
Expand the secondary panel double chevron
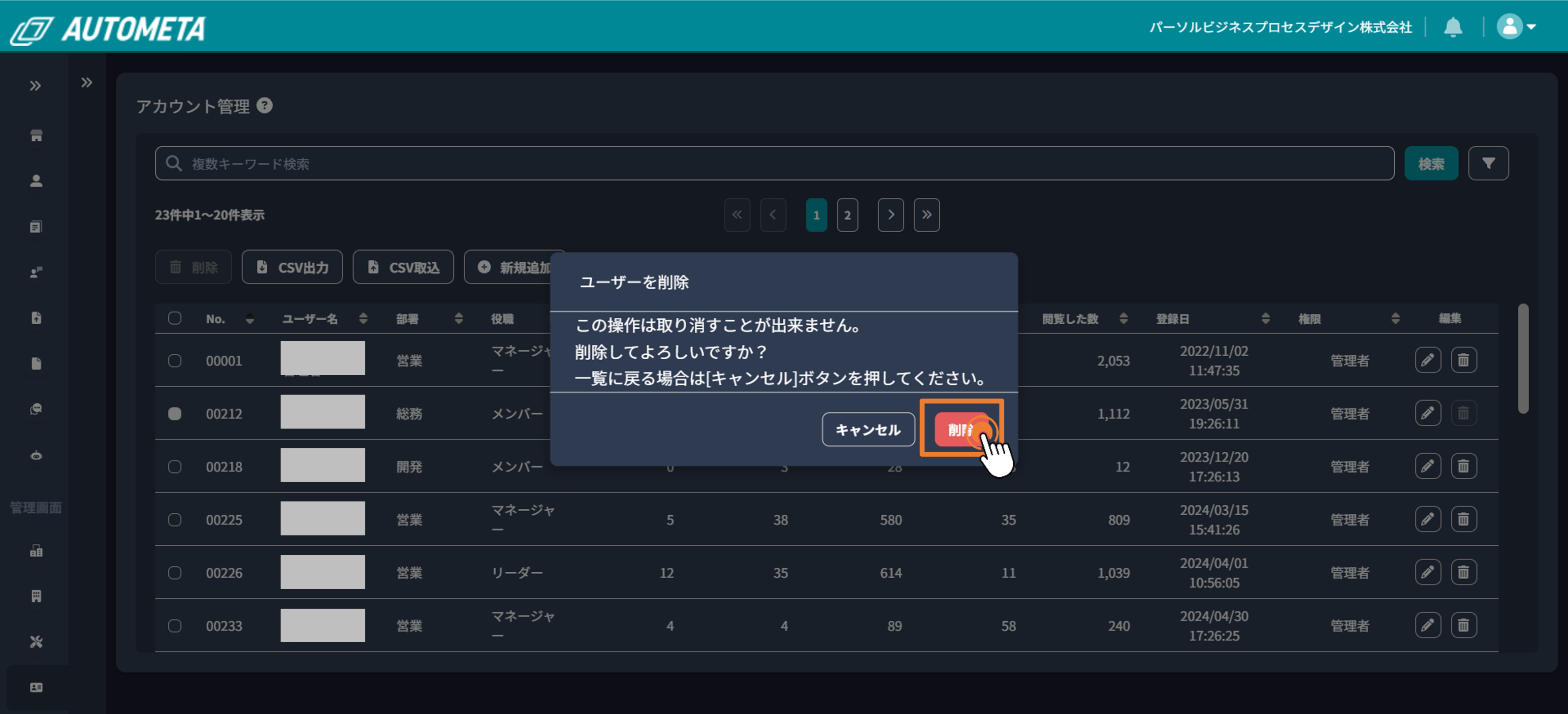pyautogui.click(x=87, y=82)
